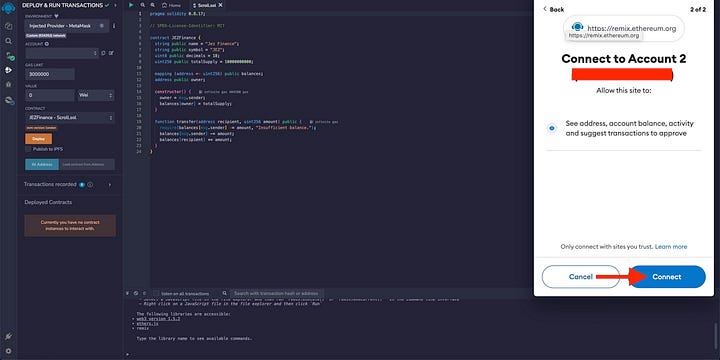Open the File explorer sidebar icon
The height and width of the screenshot is (360, 720).
[8, 26]
